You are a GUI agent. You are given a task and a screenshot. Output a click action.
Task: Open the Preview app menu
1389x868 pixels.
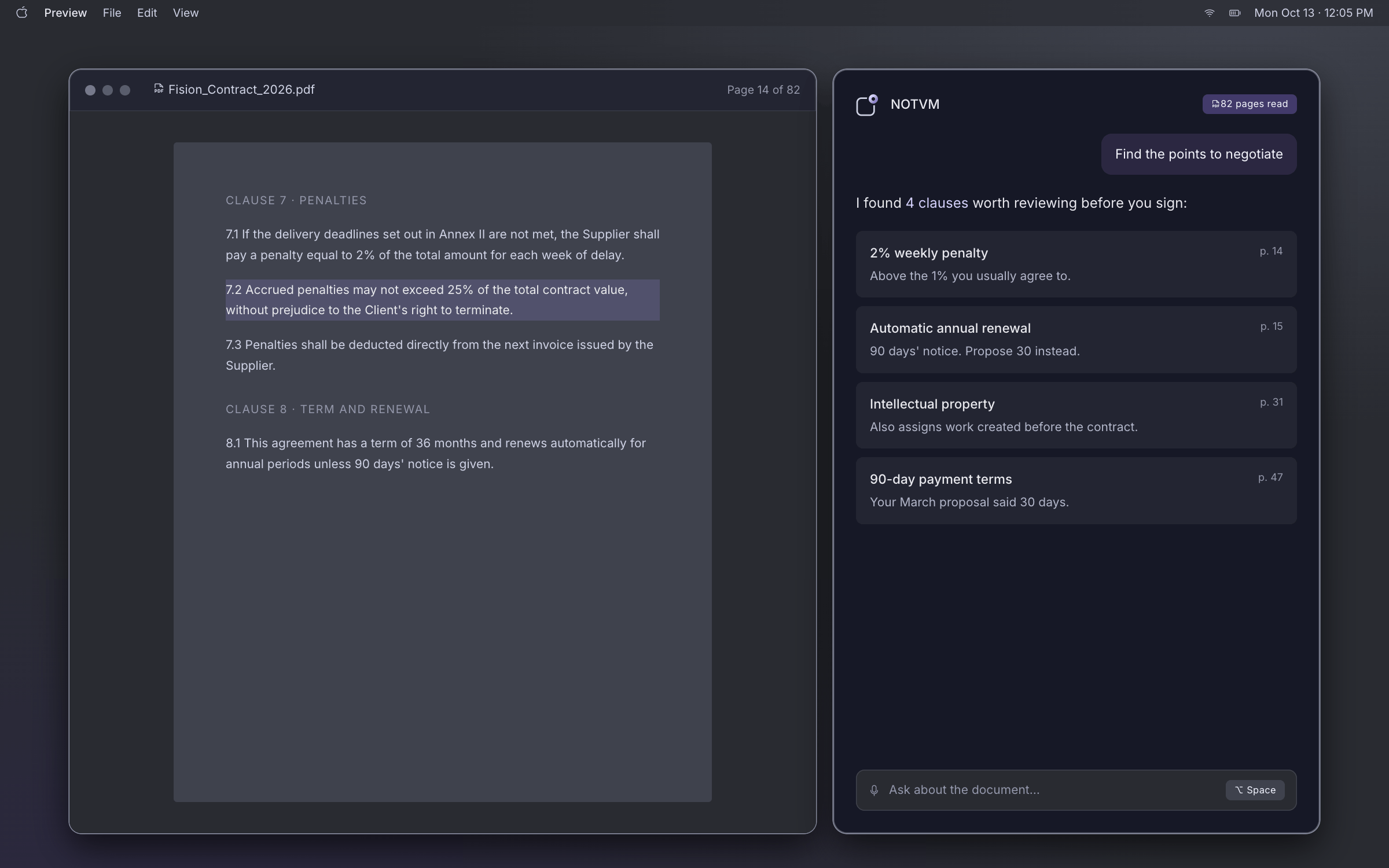coord(65,13)
